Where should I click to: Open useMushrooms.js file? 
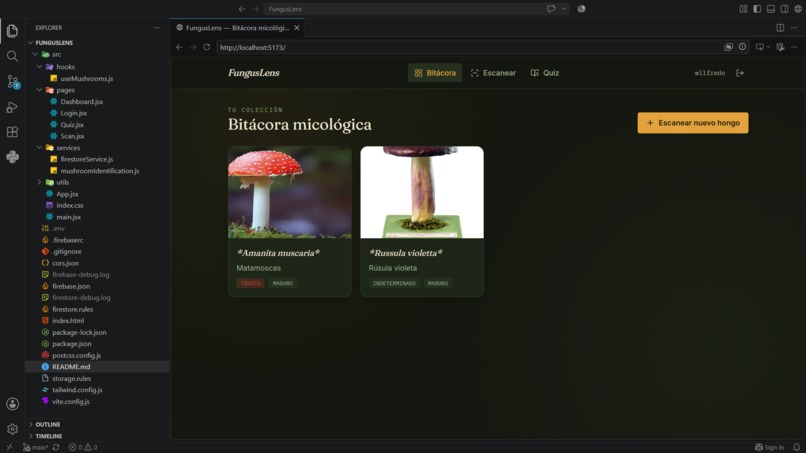coord(86,79)
